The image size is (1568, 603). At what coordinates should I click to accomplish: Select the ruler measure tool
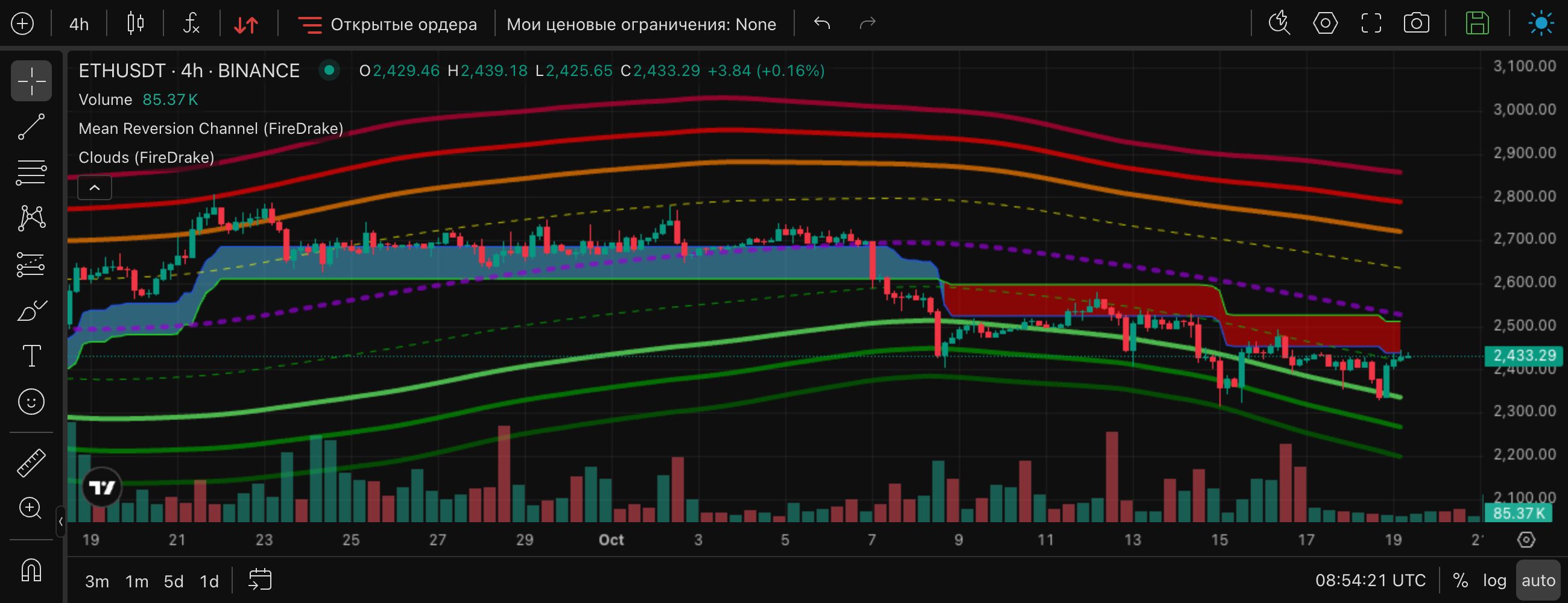tap(31, 463)
